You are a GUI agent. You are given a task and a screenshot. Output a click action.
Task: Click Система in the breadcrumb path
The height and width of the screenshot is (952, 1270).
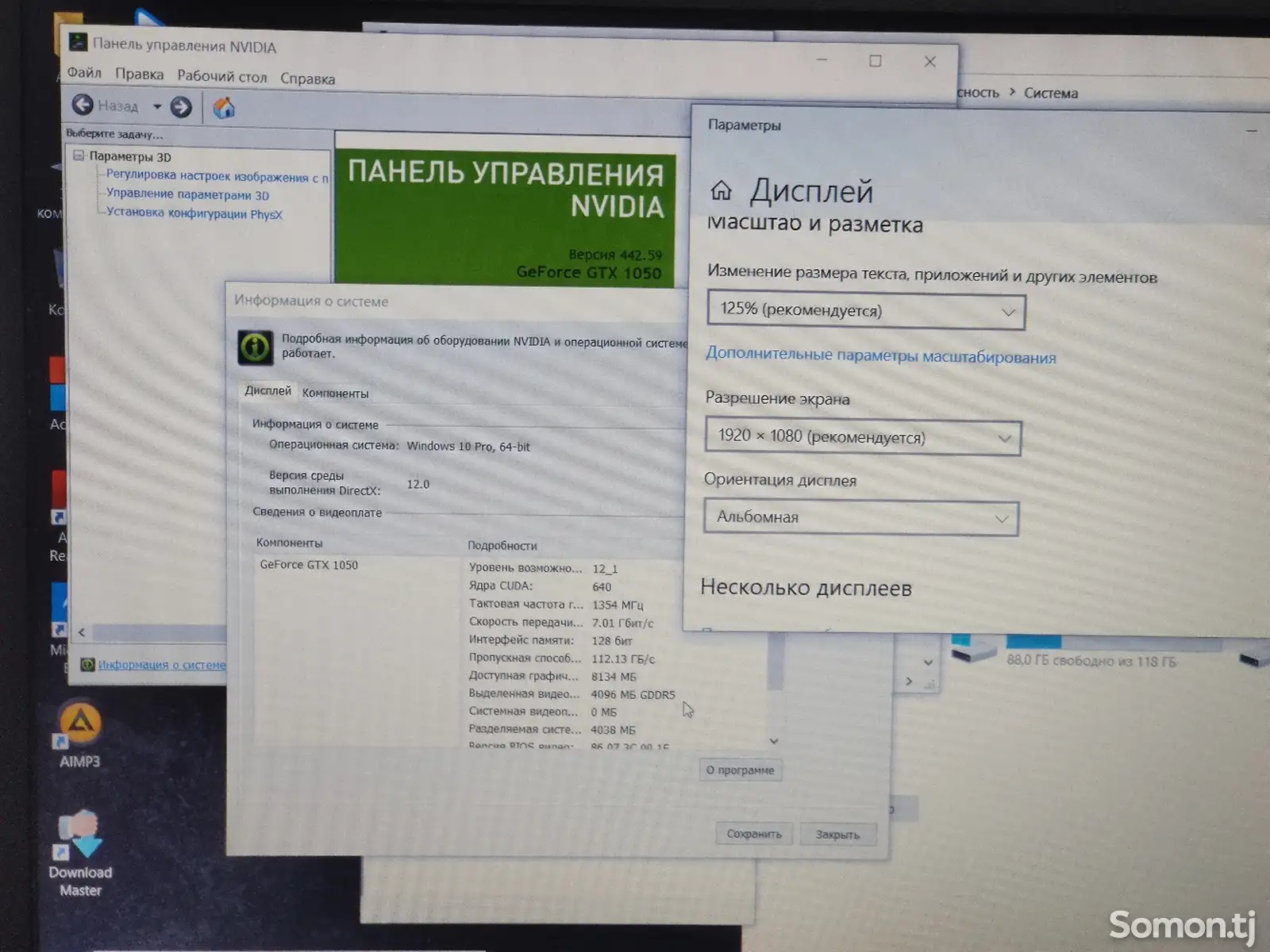click(1051, 94)
